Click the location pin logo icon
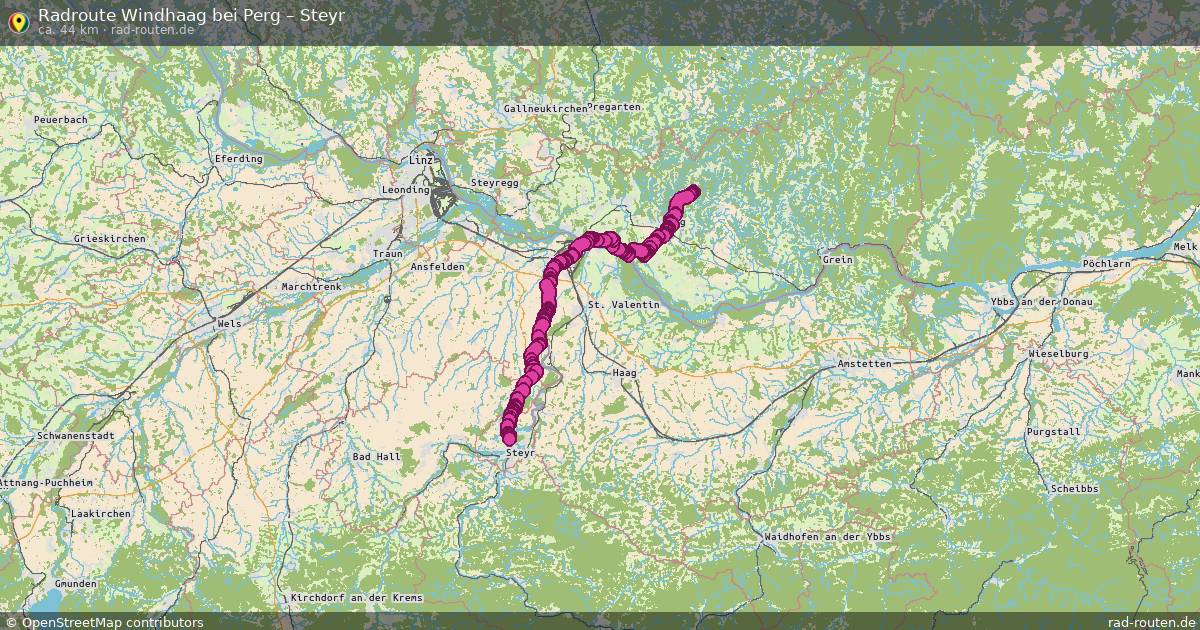This screenshot has width=1200, height=630. pyautogui.click(x=18, y=20)
